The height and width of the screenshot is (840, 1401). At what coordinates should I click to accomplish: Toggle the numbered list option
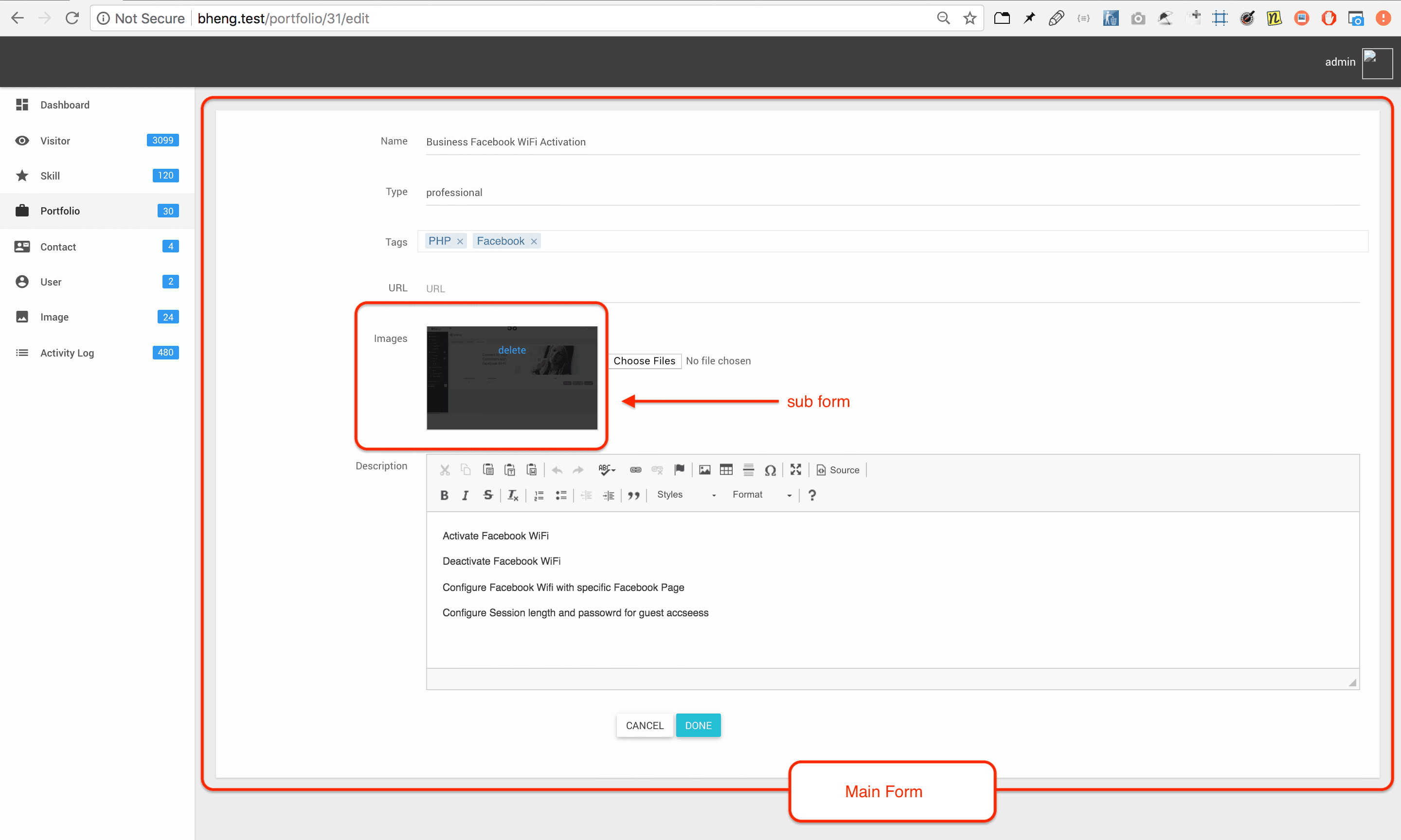click(539, 495)
